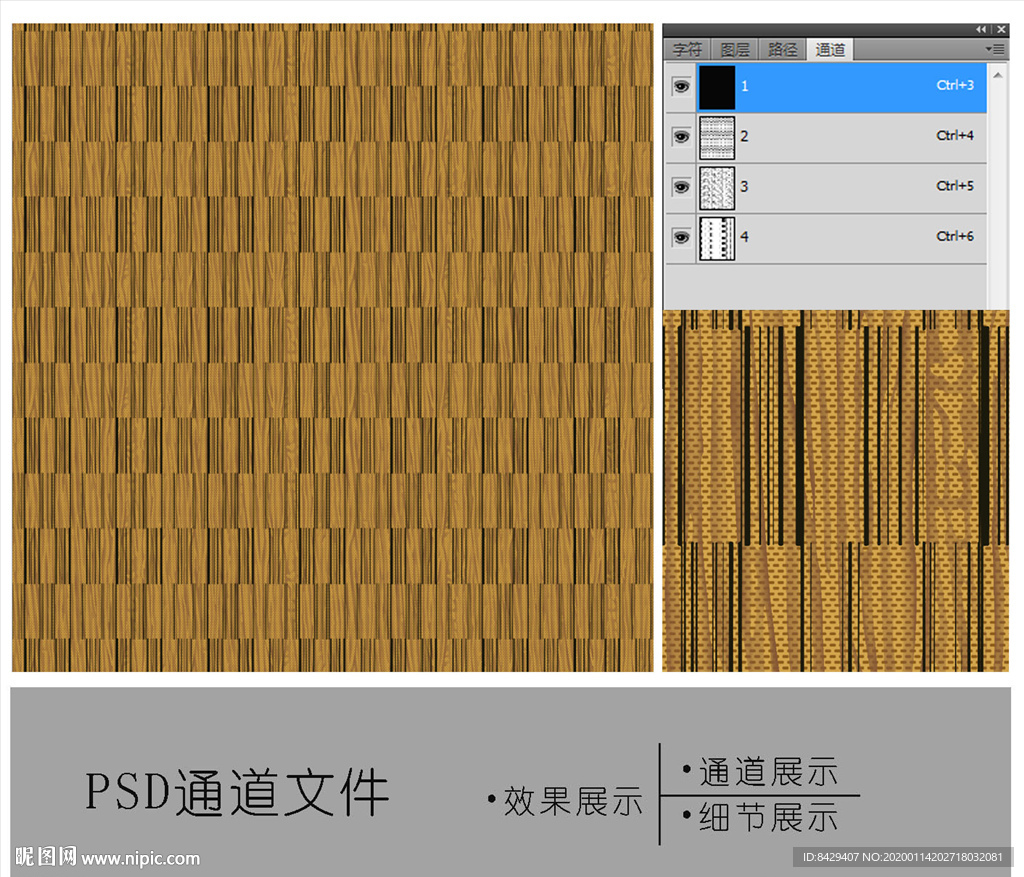Click the large wood weave pattern preview

[332, 347]
